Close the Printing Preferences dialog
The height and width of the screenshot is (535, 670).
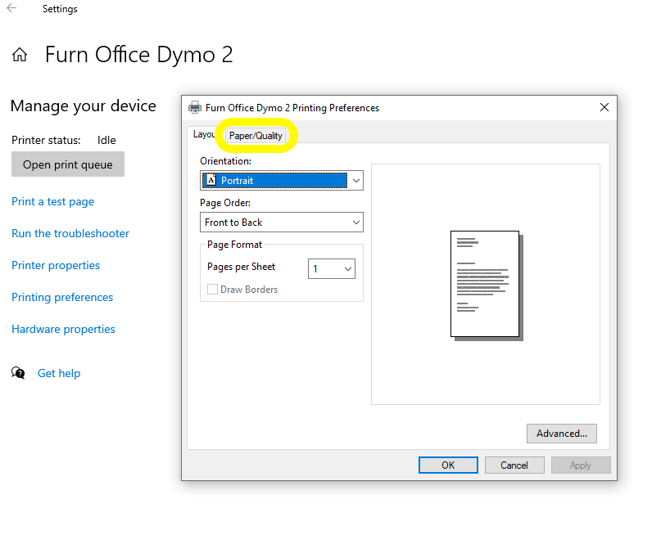click(x=604, y=107)
